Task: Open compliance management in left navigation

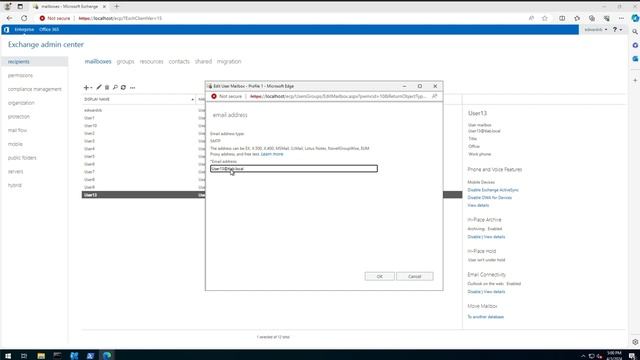Action: tap(35, 89)
